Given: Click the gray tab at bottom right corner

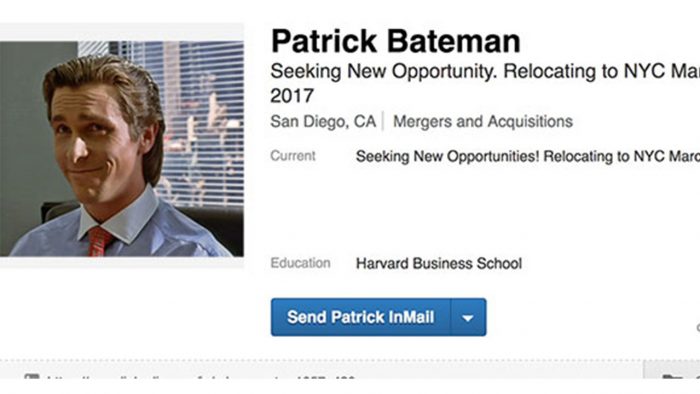Looking at the screenshot, I should [x=671, y=370].
